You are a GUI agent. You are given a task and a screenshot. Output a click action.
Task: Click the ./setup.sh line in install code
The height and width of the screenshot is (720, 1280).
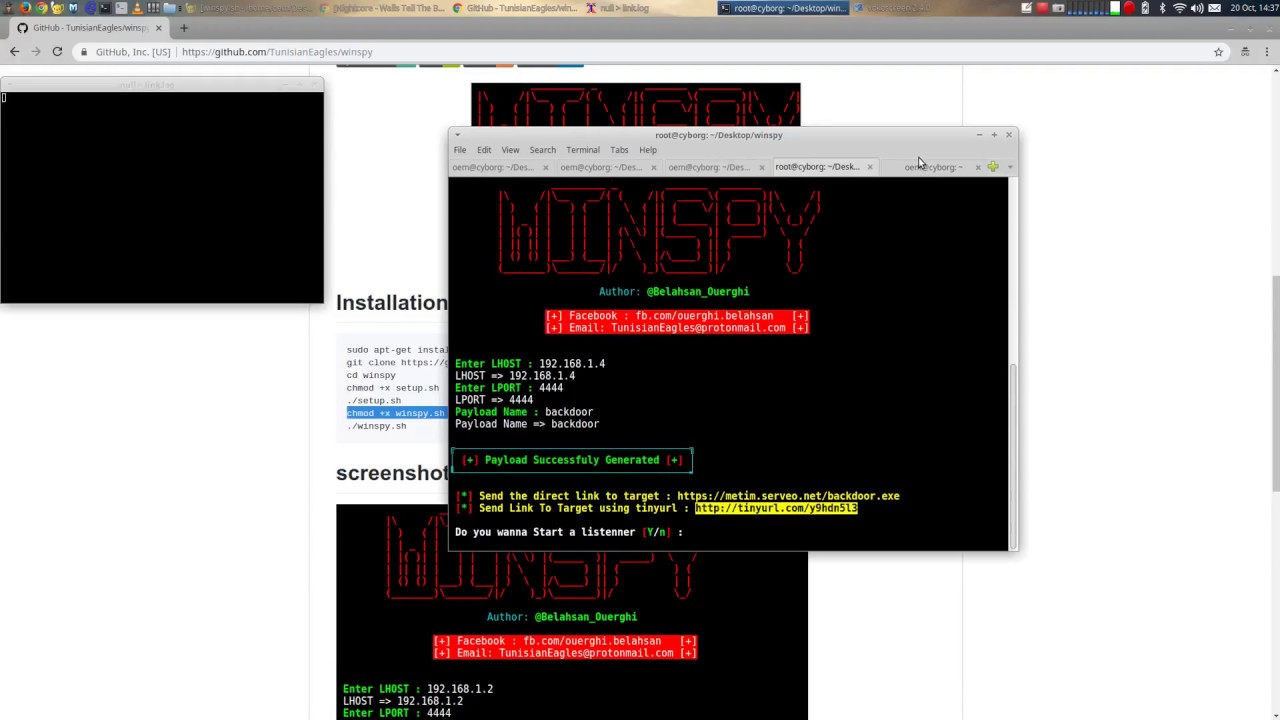(374, 400)
